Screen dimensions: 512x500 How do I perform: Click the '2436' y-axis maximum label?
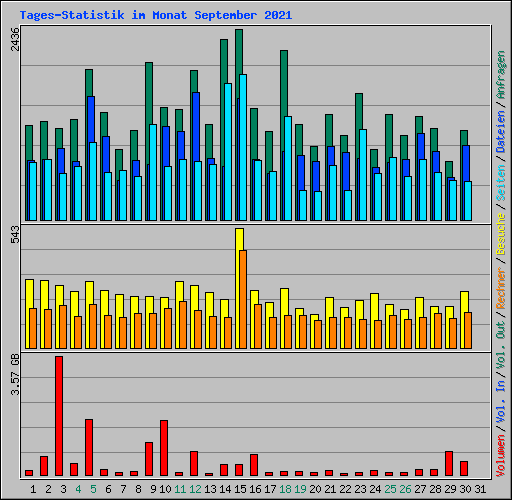click(x=15, y=39)
